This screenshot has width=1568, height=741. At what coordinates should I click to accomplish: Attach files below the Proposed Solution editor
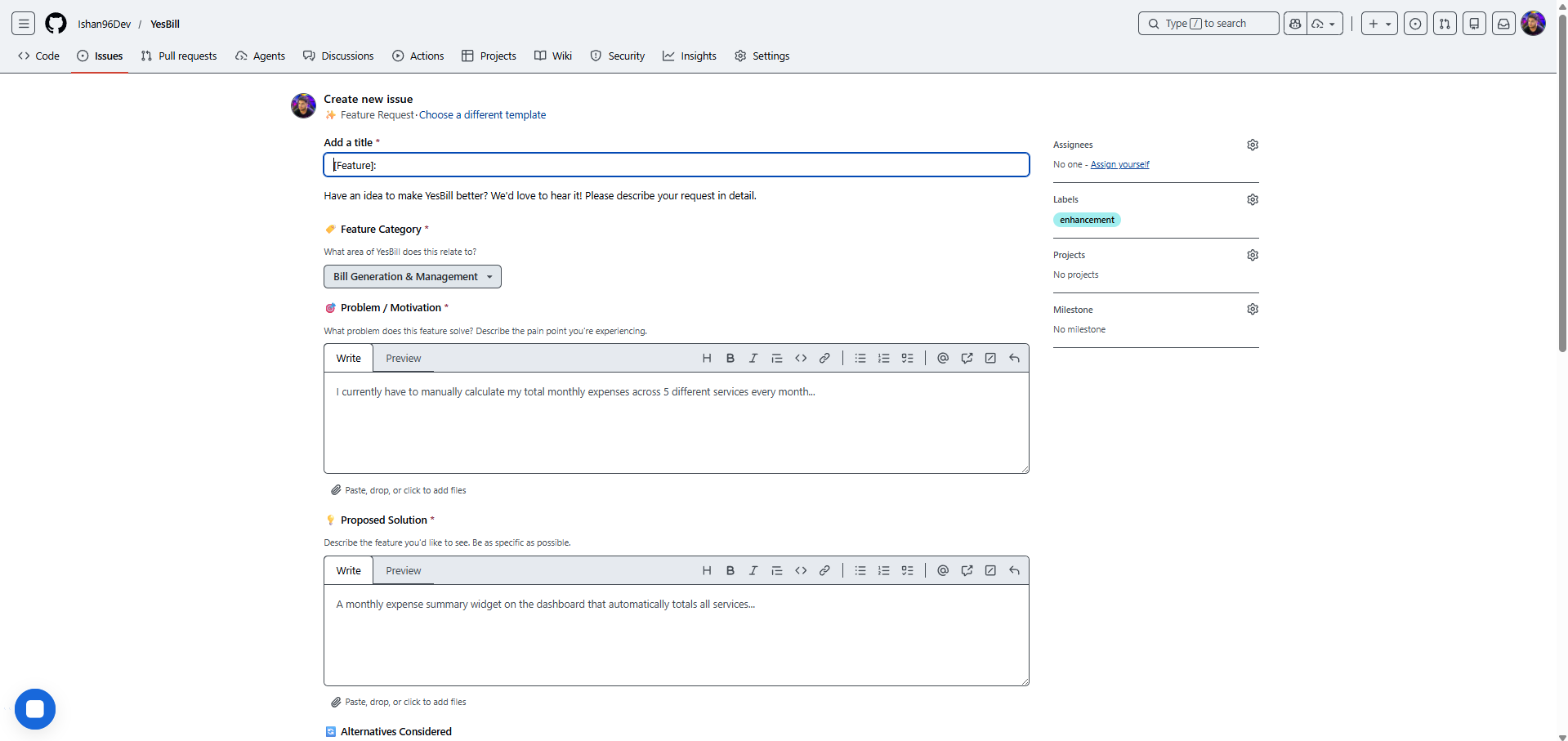[x=399, y=702]
